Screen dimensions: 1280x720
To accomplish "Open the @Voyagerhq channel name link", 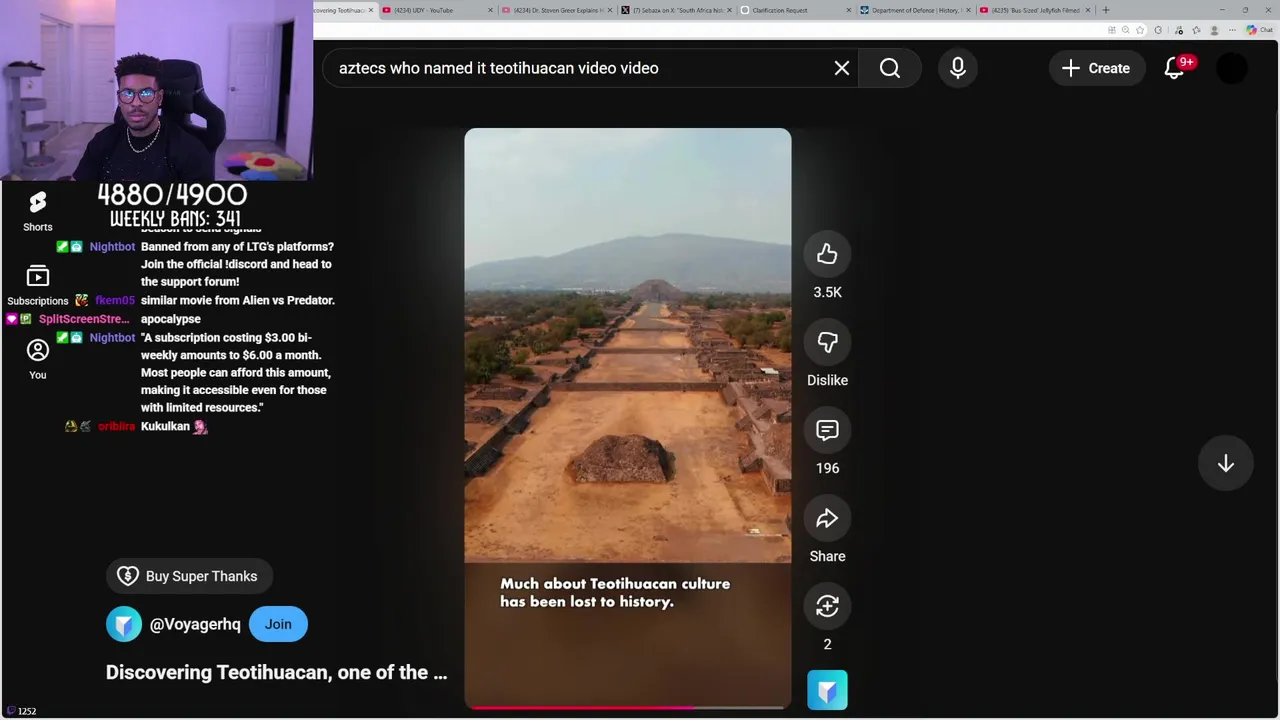I will point(195,624).
